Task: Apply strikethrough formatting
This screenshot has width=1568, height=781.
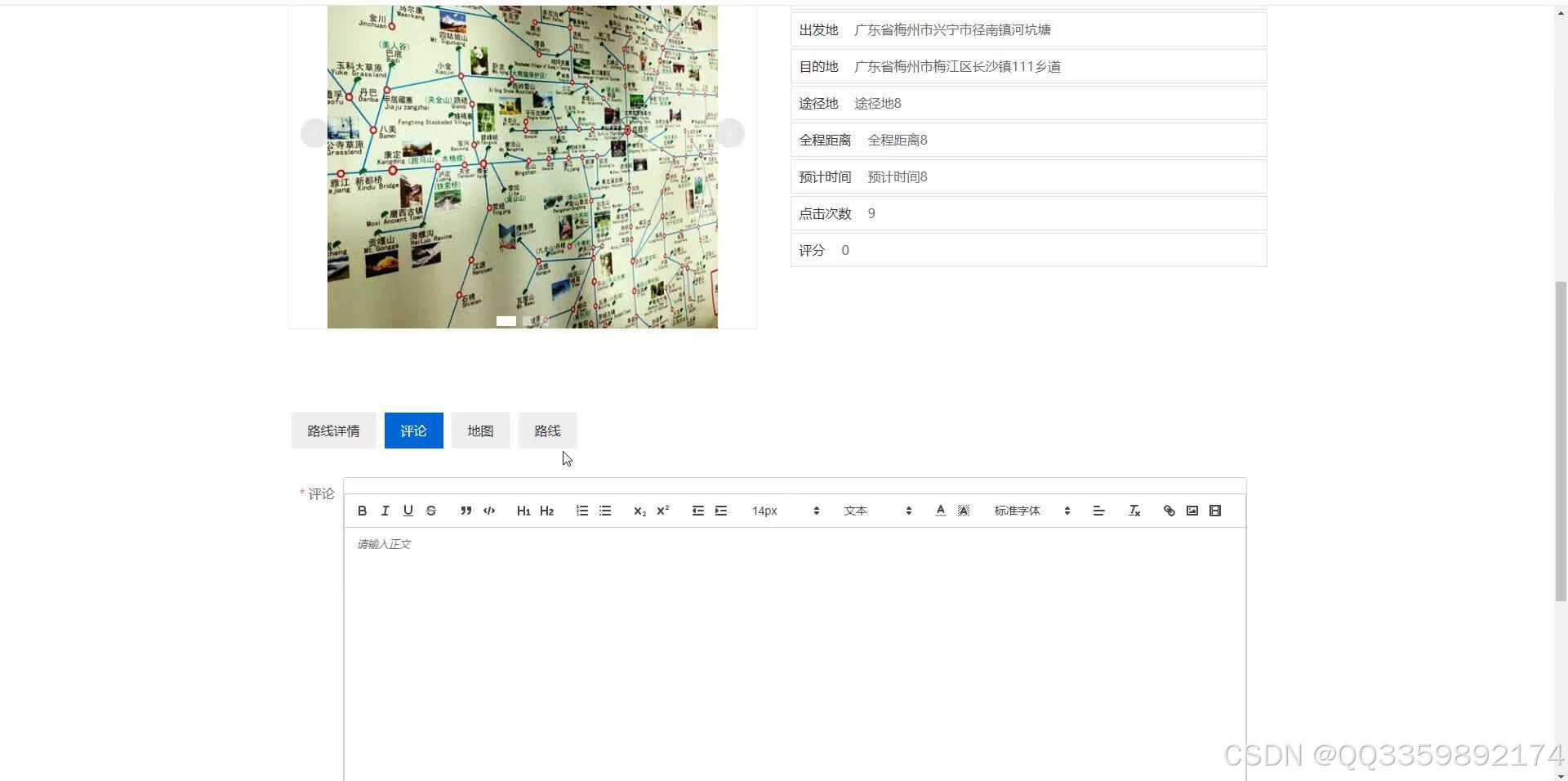Action: [x=431, y=511]
